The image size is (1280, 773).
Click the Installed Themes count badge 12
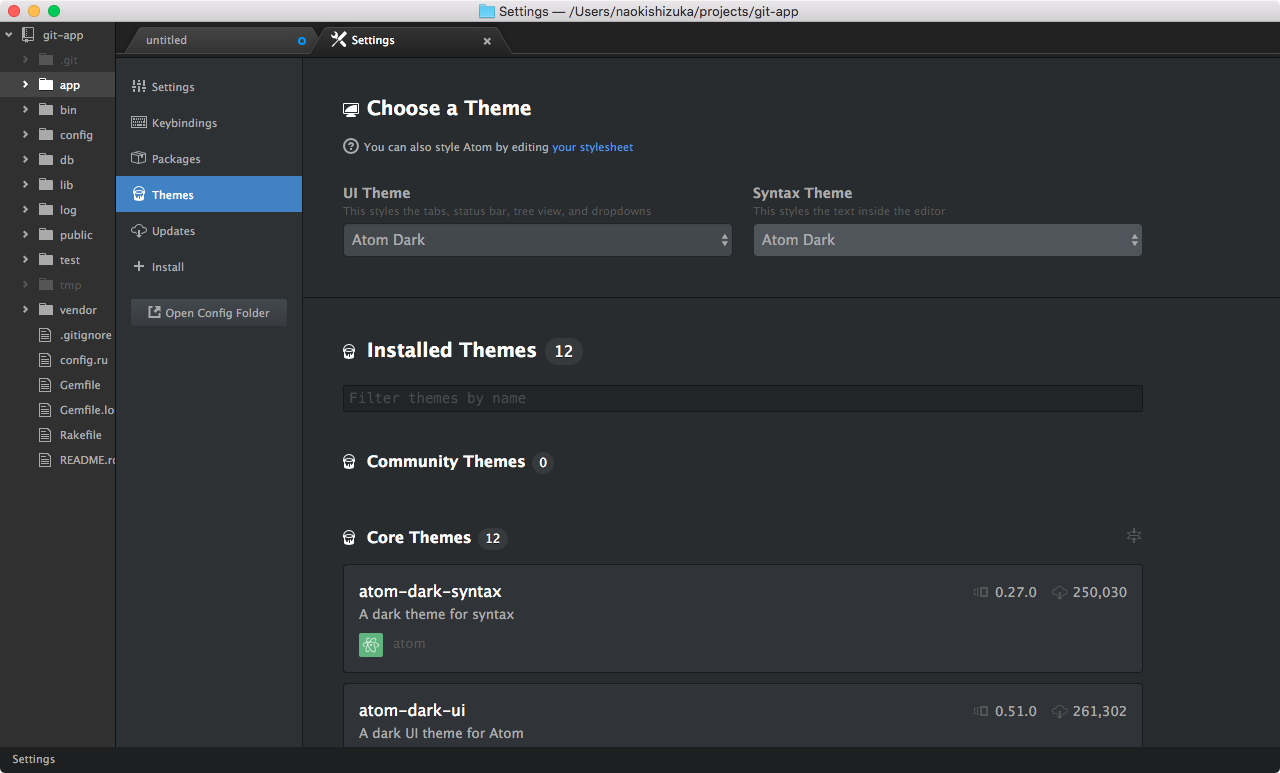[x=564, y=351]
